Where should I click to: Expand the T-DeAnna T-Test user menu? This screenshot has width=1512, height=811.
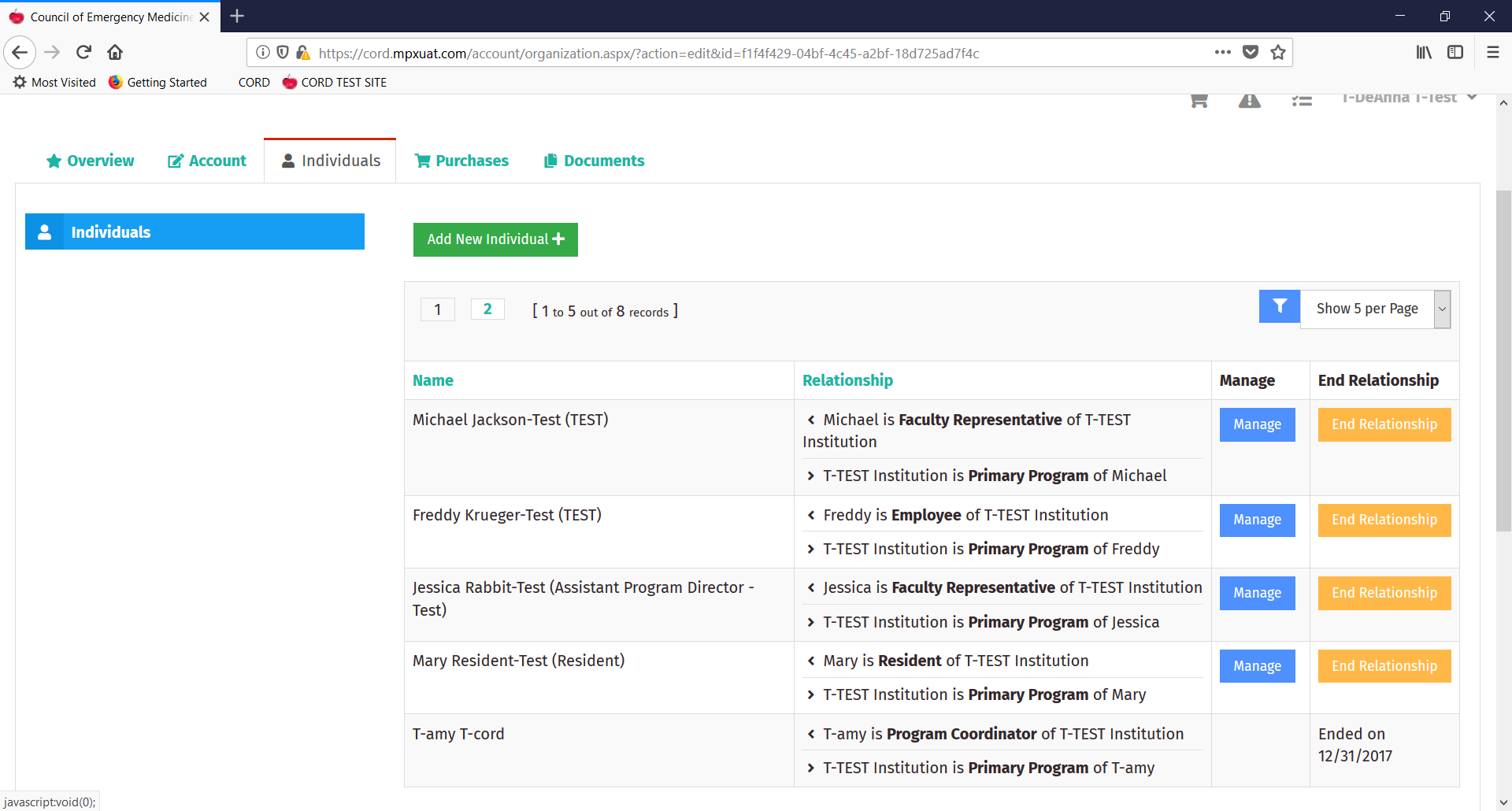click(1408, 98)
